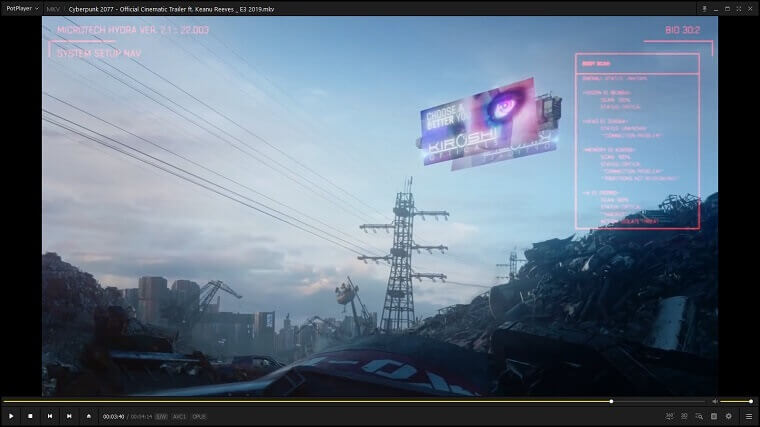The height and width of the screenshot is (427, 760).
Task: Mute audio with the speaker icon
Action: 714,401
